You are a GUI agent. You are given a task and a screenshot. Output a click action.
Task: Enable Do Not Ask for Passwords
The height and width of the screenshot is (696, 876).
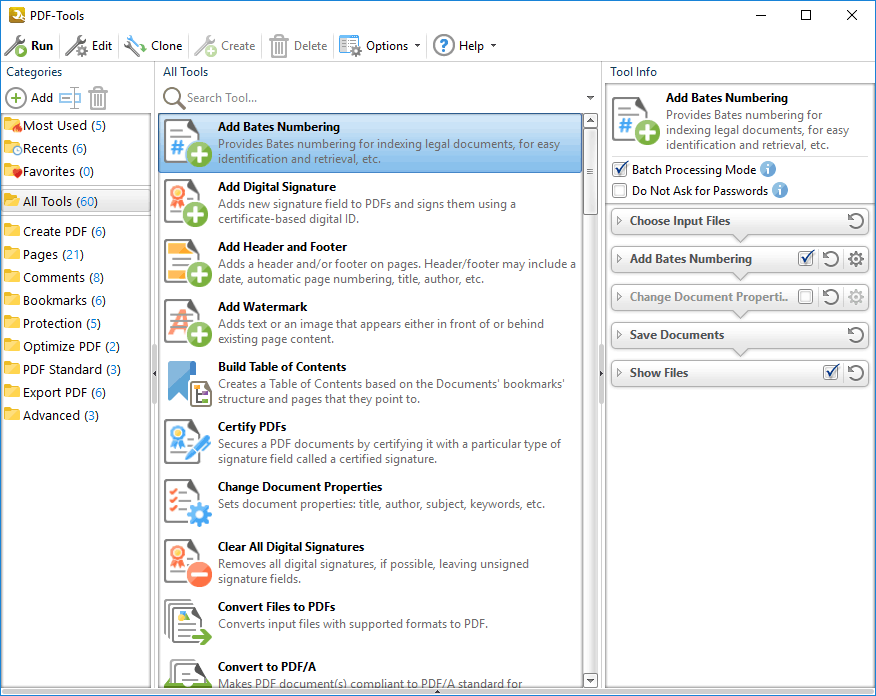pyautogui.click(x=621, y=190)
